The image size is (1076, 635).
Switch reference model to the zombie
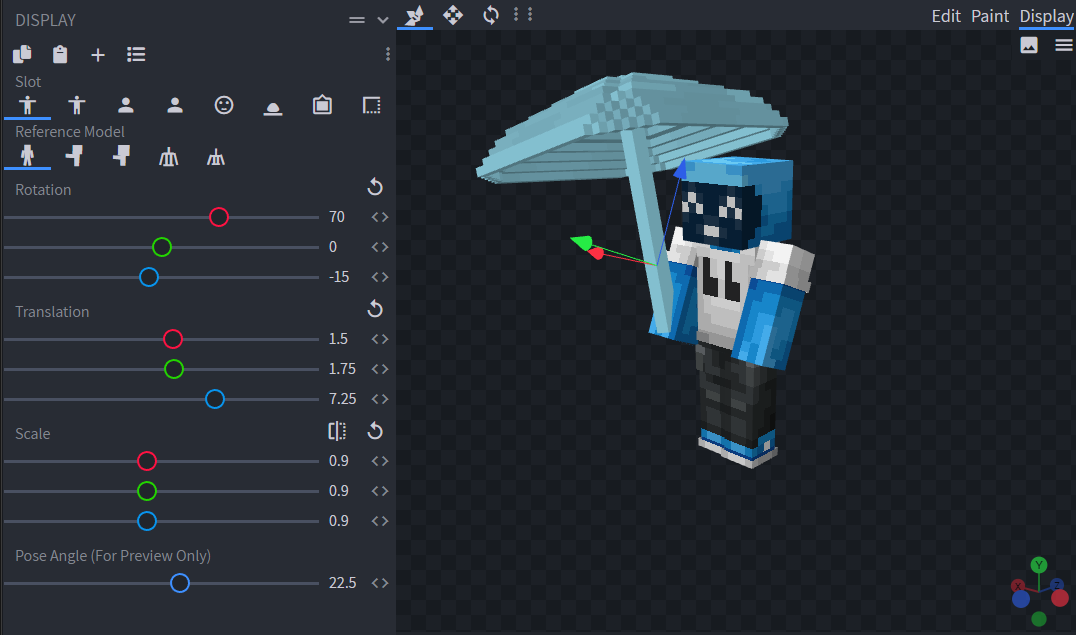click(76, 155)
